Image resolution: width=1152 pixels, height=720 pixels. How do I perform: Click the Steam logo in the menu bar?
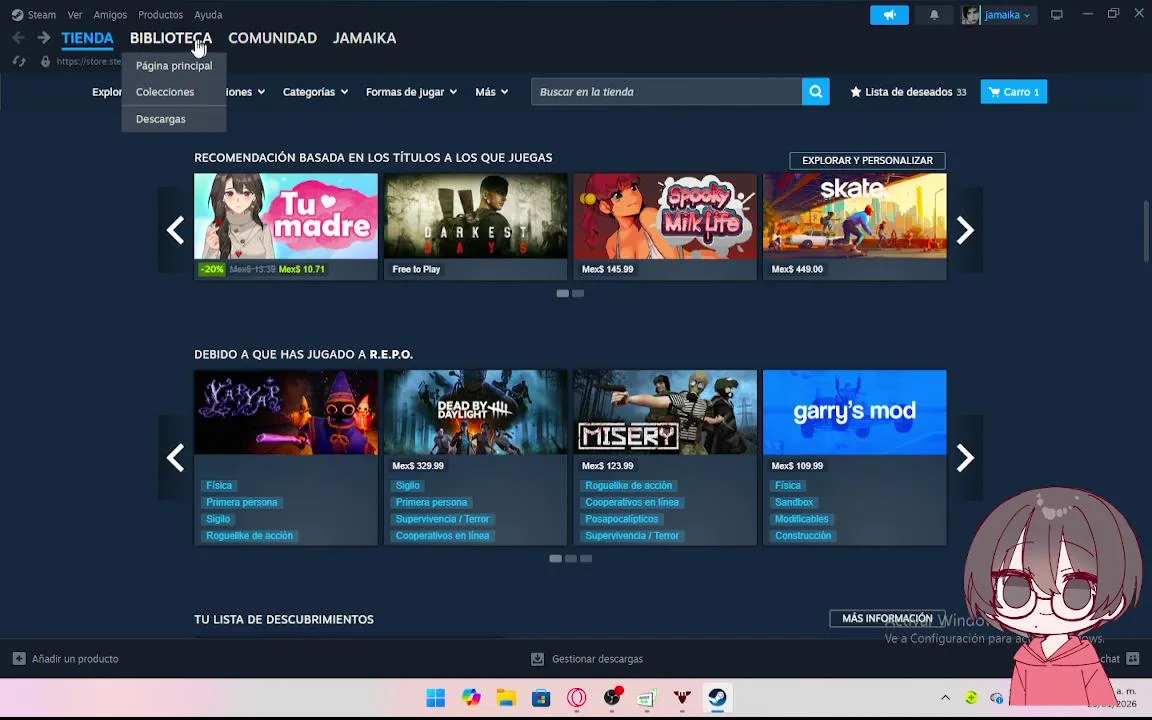(17, 15)
